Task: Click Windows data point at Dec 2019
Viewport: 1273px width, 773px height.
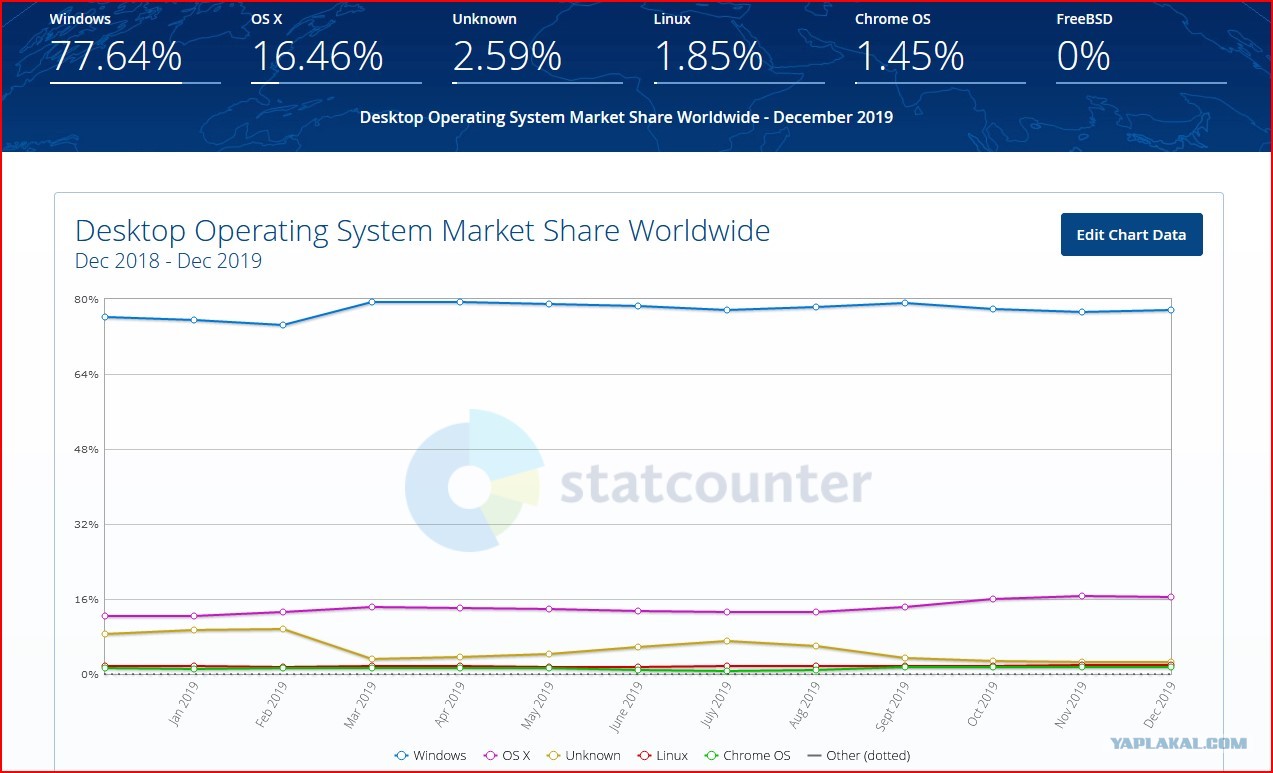Action: [1171, 310]
